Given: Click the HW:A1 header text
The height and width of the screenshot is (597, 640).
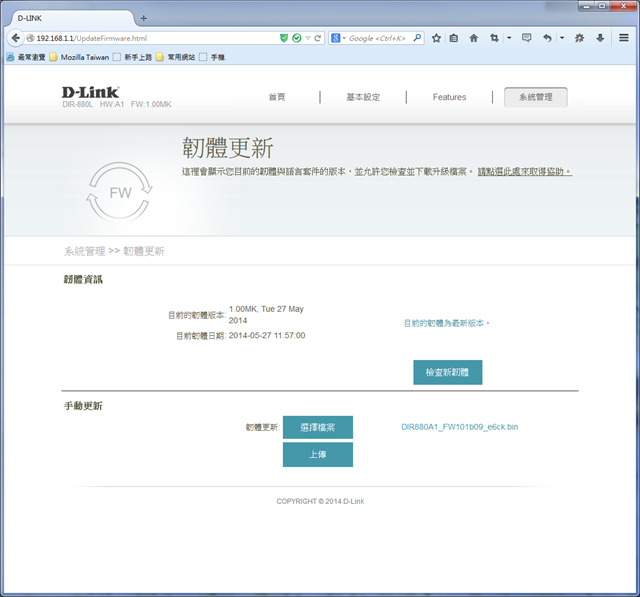Looking at the screenshot, I should click(x=112, y=104).
